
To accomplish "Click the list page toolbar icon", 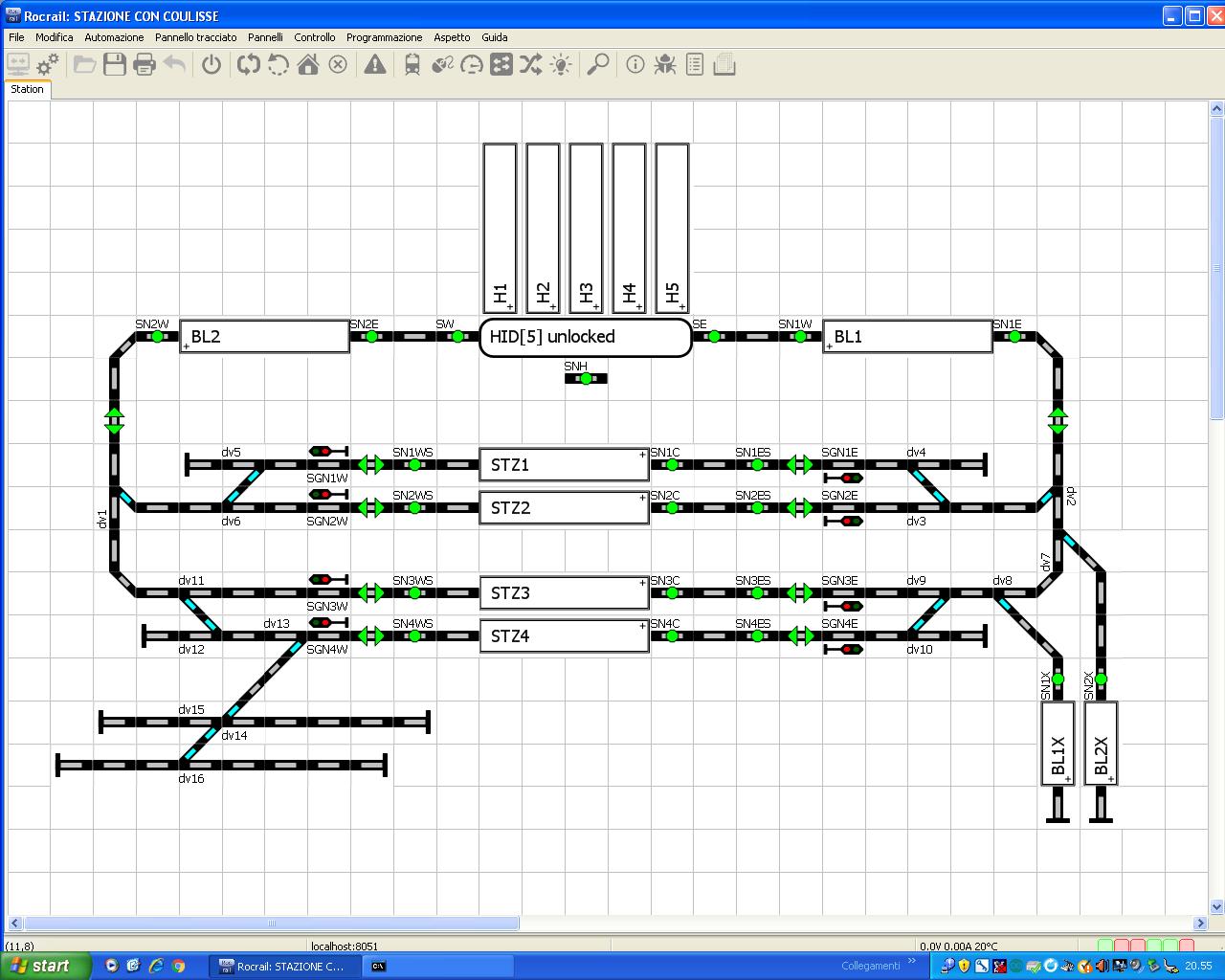I will [x=695, y=64].
